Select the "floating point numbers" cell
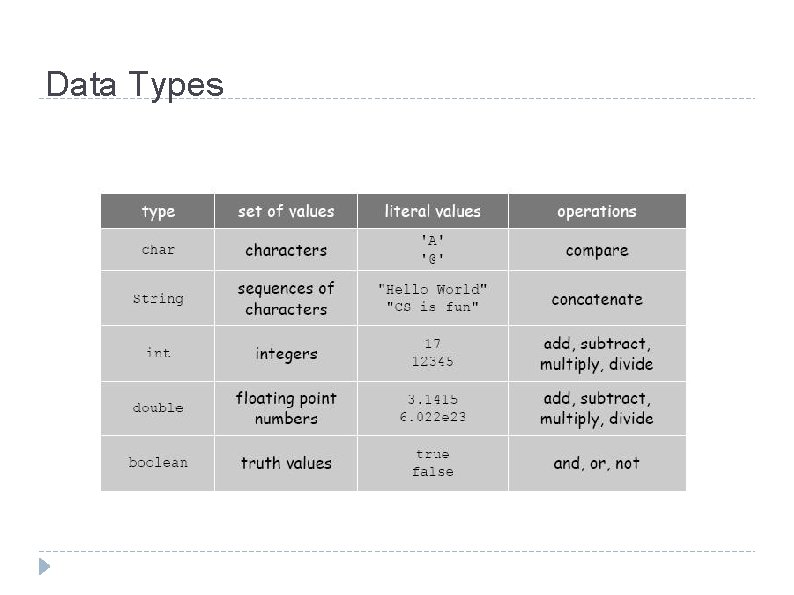Image resolution: width=794 pixels, height=595 pixels. coord(286,408)
